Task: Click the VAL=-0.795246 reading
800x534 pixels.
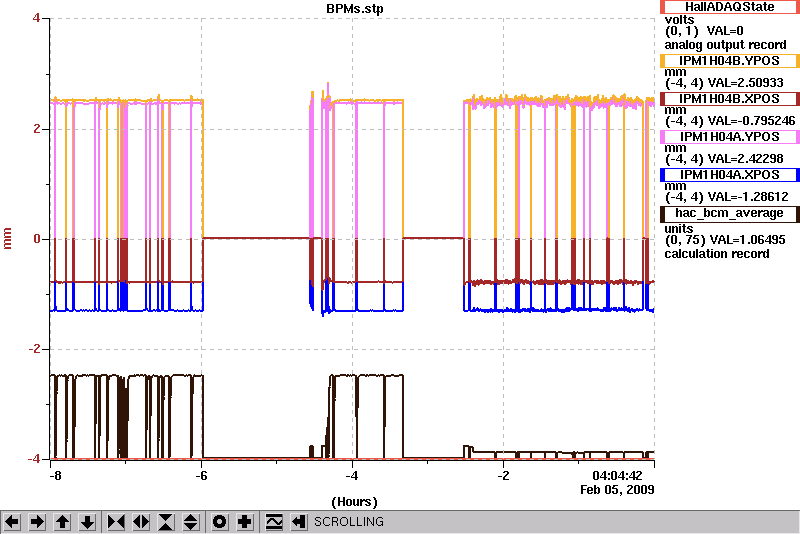Action: 751,121
